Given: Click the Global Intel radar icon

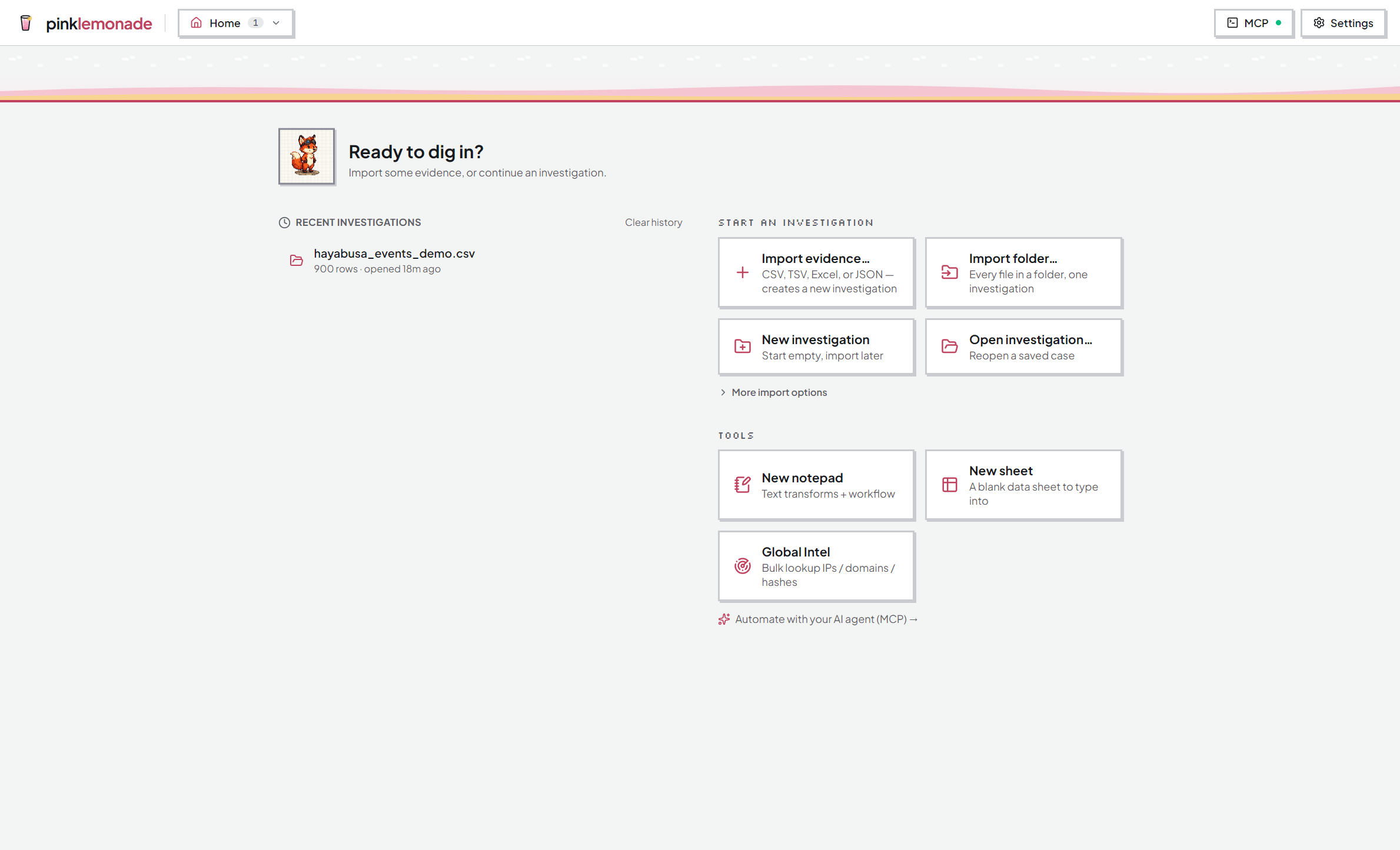Looking at the screenshot, I should 743,566.
